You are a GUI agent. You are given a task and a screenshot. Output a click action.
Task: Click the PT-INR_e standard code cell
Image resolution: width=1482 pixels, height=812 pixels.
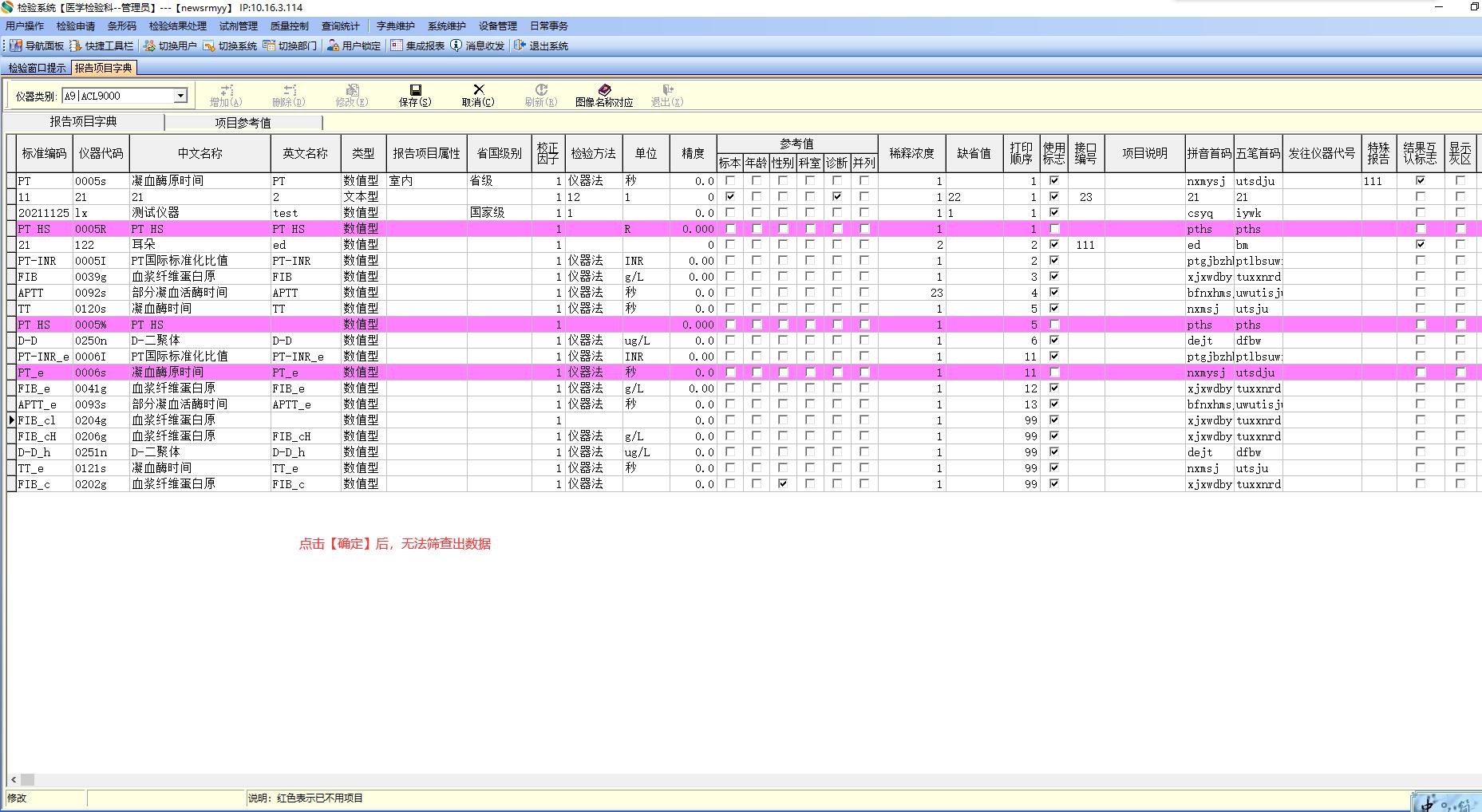[45, 357]
